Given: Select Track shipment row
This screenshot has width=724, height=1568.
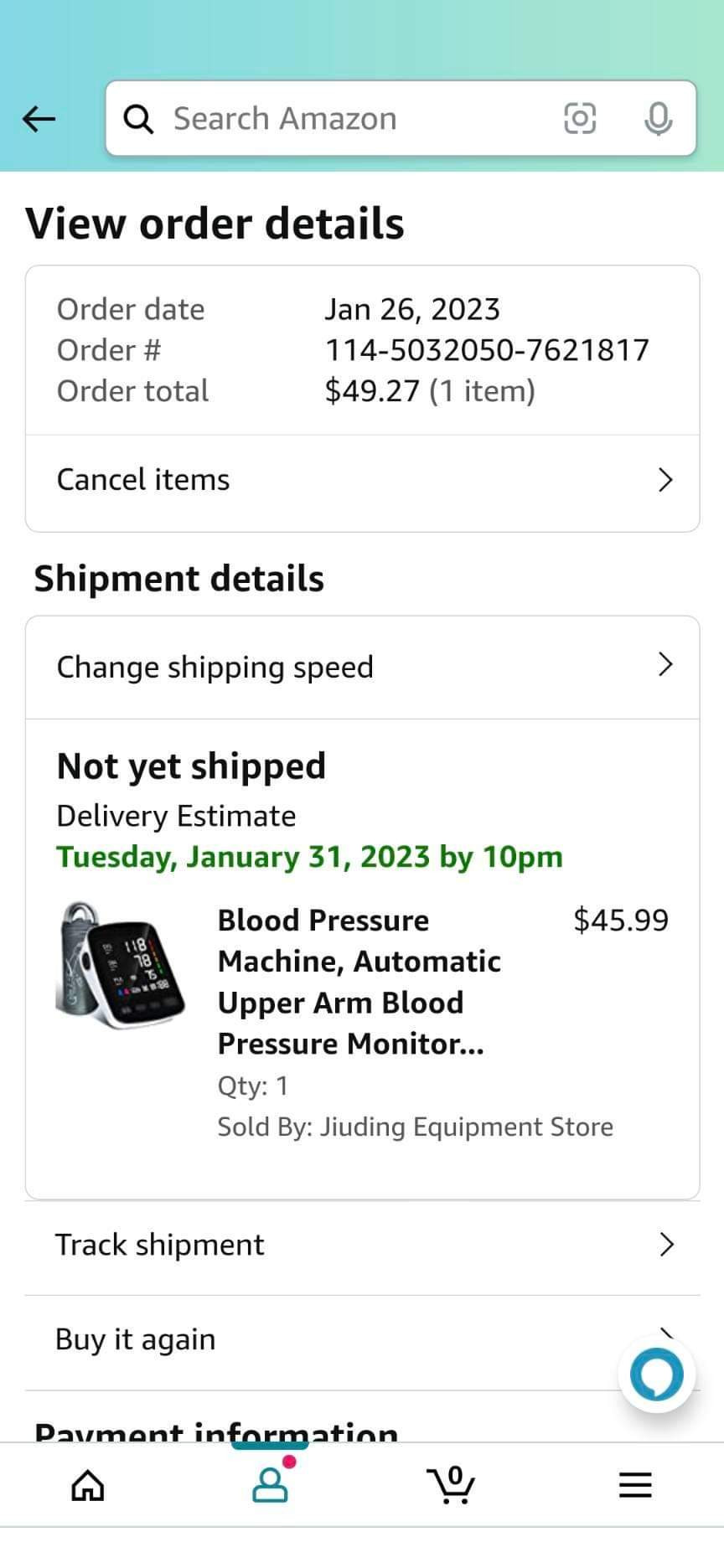Looking at the screenshot, I should [362, 1246].
